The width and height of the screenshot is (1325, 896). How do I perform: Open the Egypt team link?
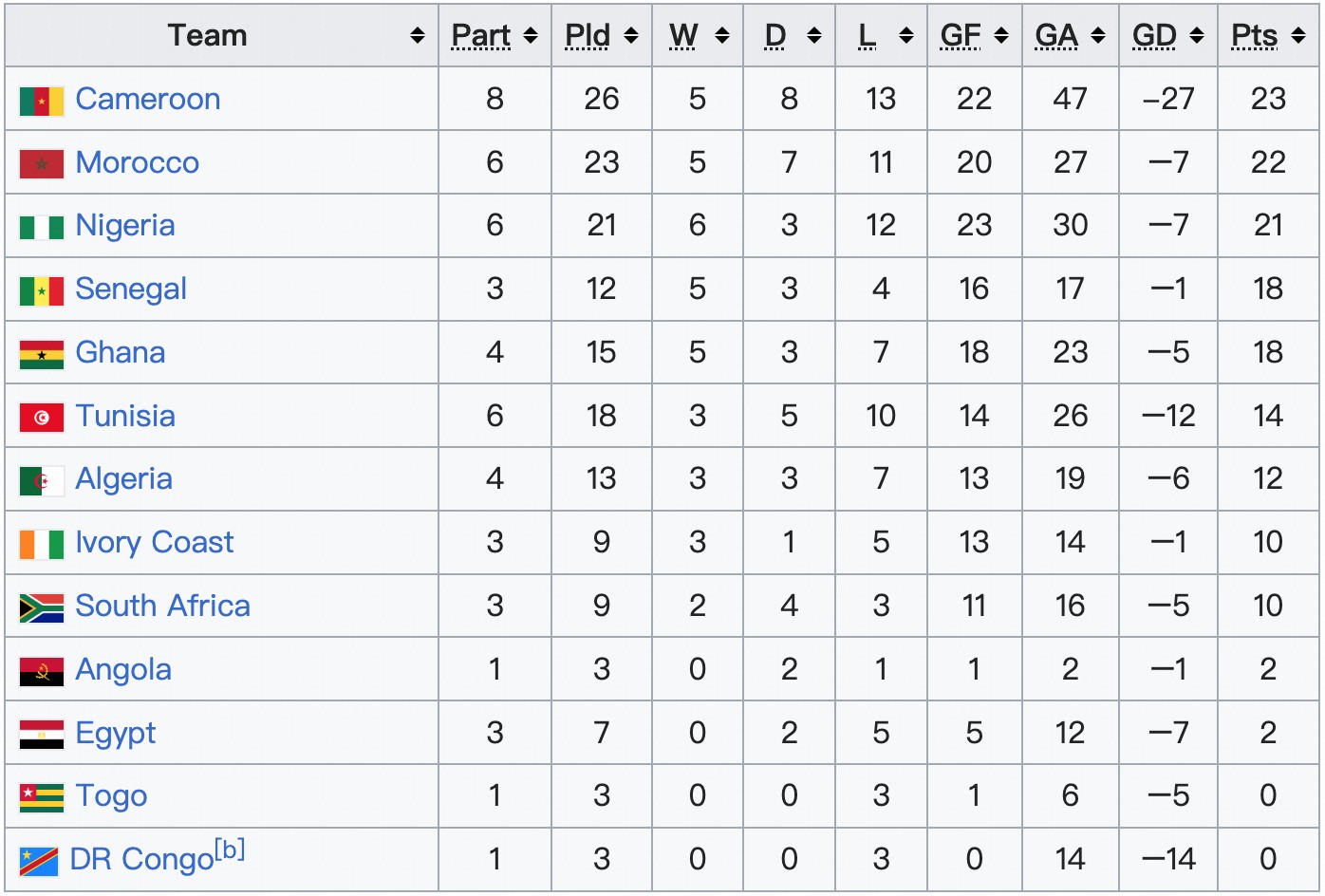point(115,733)
